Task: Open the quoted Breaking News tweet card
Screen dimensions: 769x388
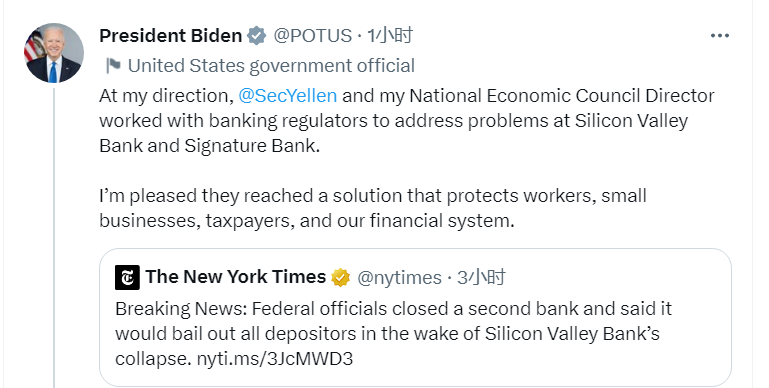Action: click(415, 317)
